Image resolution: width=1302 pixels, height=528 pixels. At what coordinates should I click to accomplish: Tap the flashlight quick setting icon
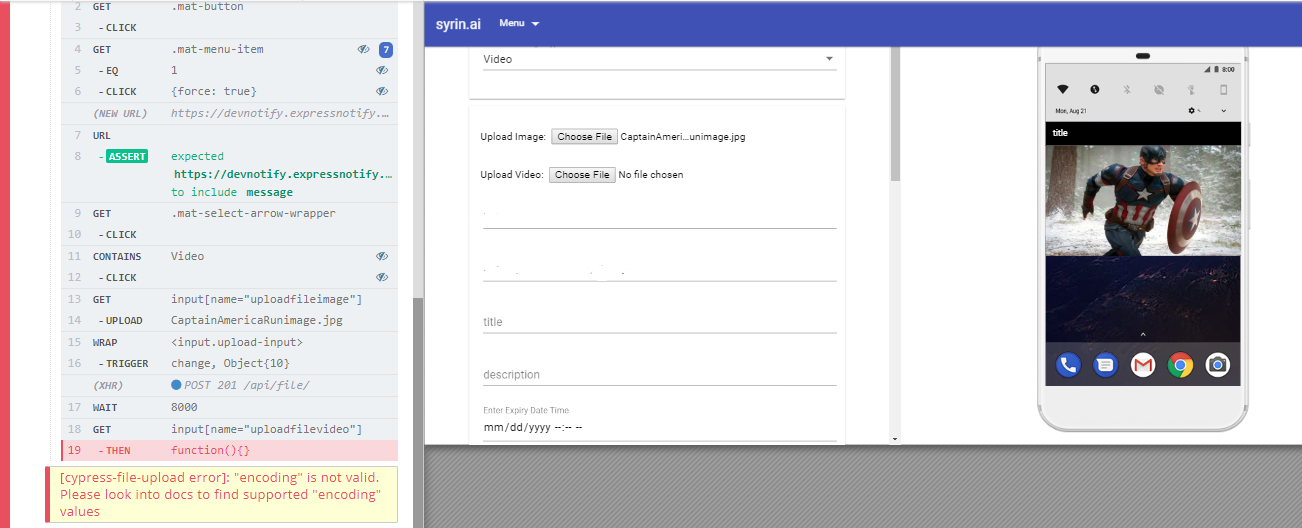[x=1191, y=89]
